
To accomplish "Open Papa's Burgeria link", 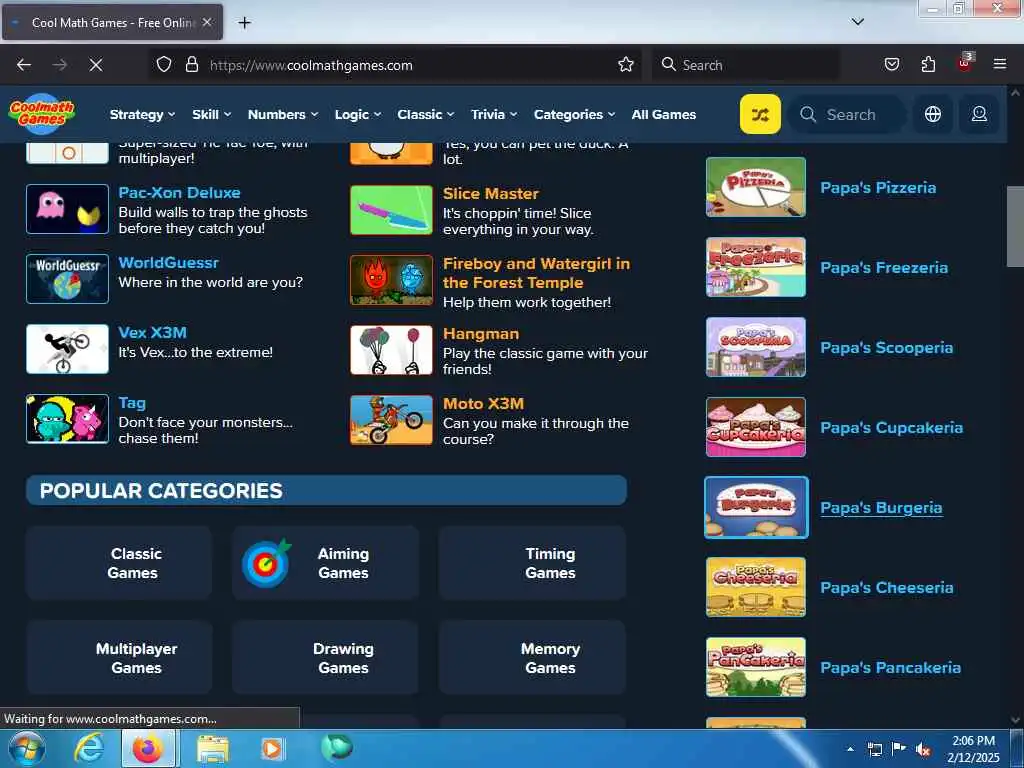I will point(881,507).
